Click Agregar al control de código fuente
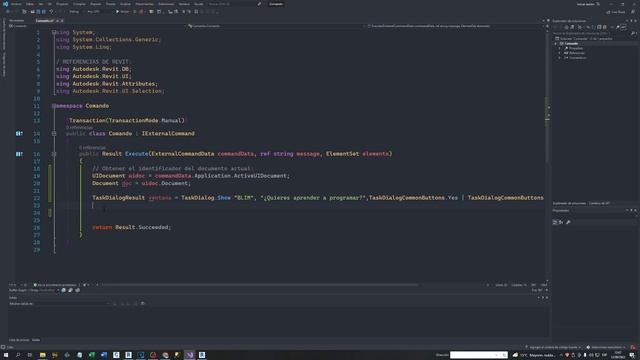 553,347
